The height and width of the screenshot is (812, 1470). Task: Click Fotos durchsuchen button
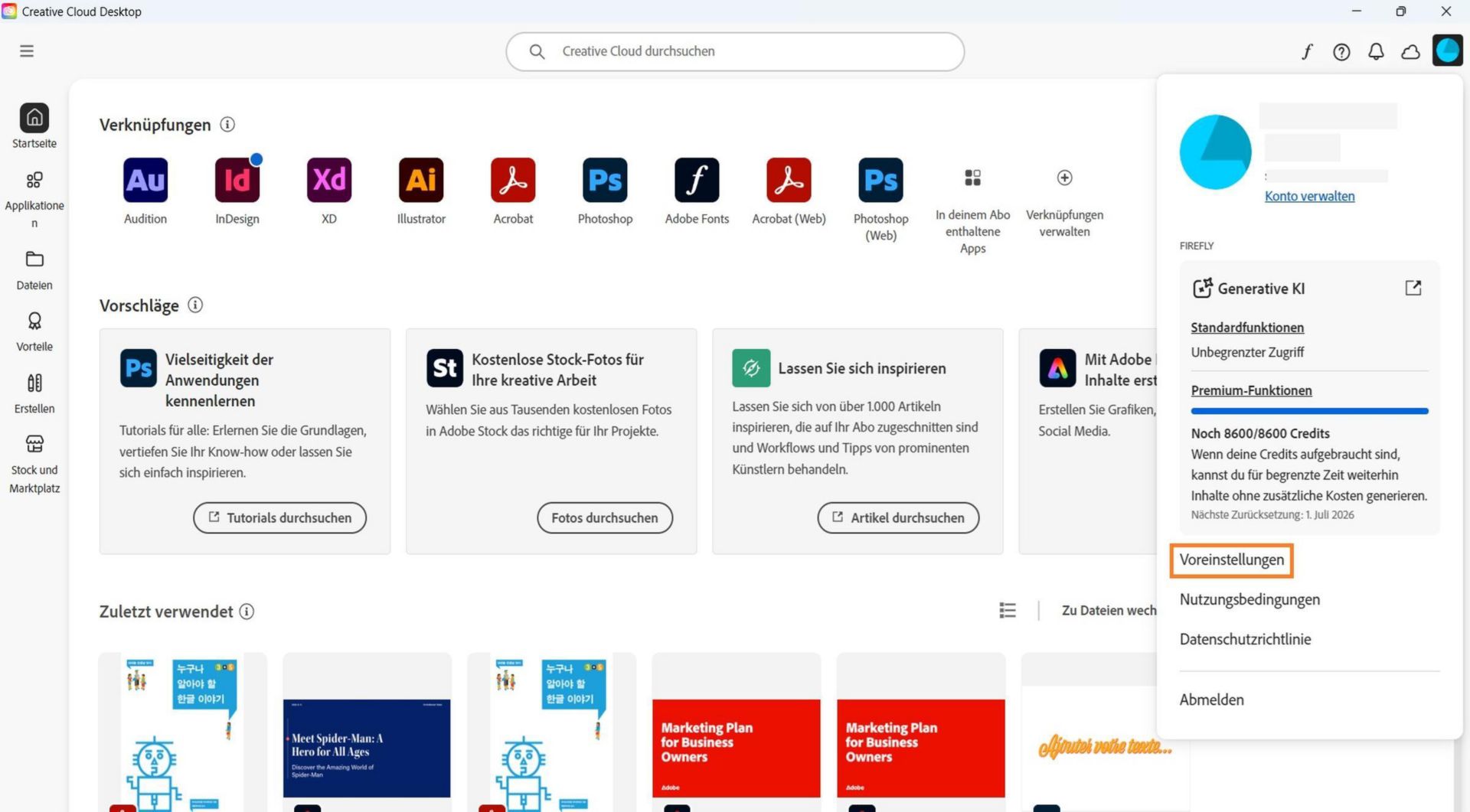[x=605, y=517]
